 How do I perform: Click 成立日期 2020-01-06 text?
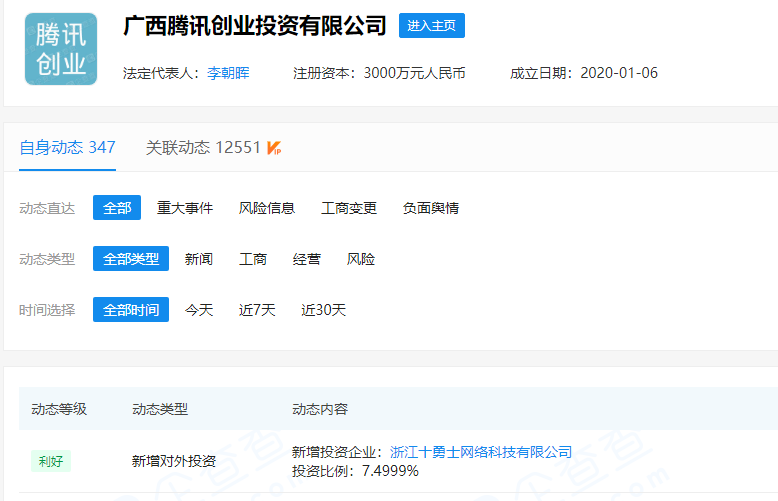pos(584,73)
